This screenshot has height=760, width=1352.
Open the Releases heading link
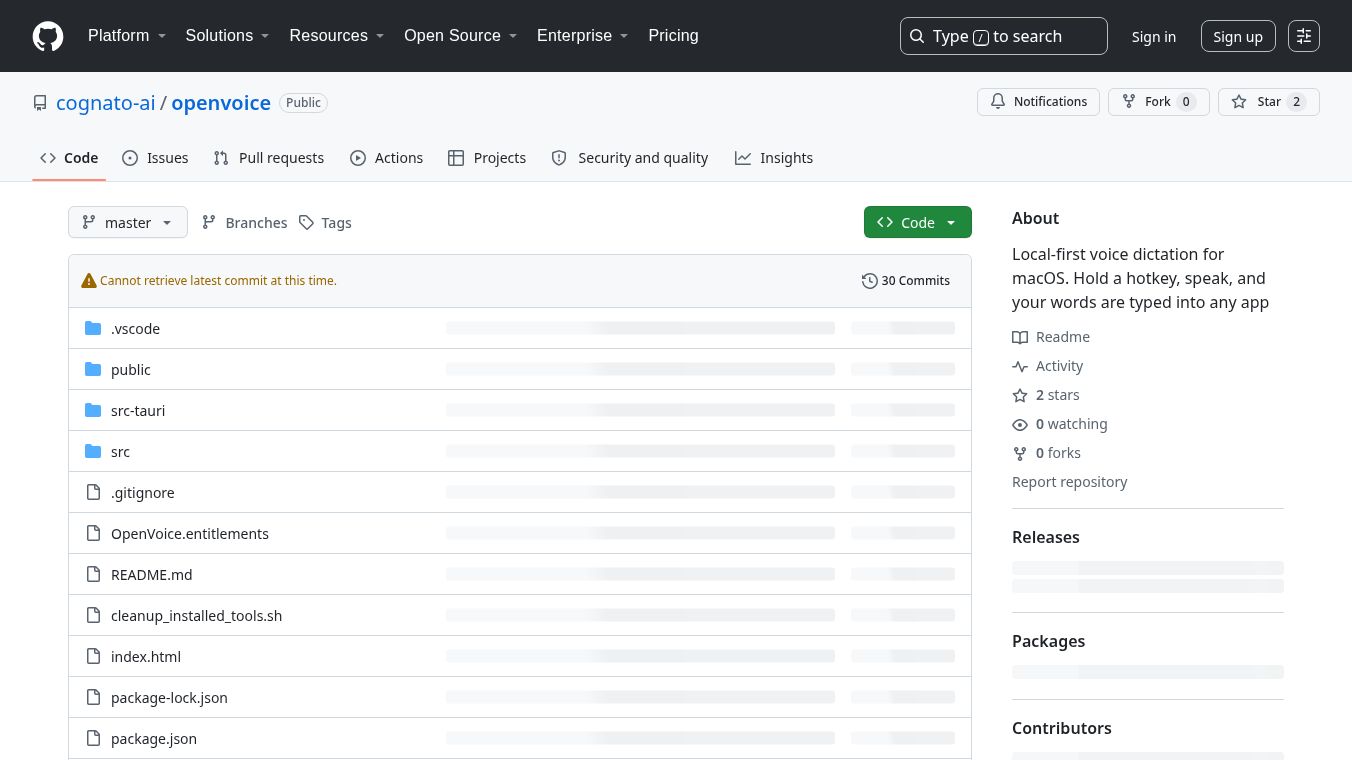point(1046,537)
